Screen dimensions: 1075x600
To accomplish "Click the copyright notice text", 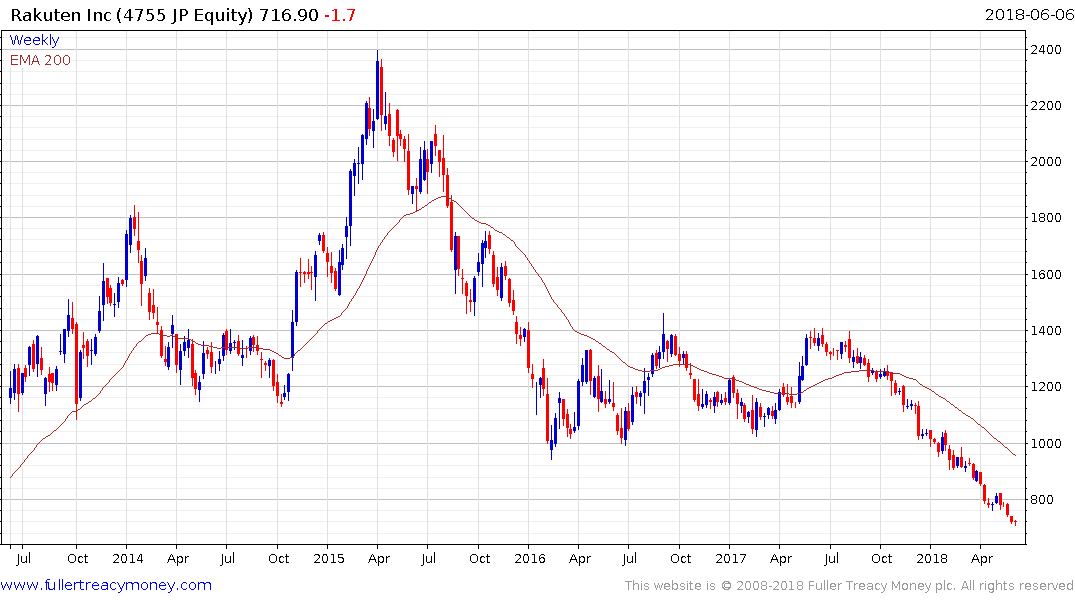I will (x=849, y=586).
